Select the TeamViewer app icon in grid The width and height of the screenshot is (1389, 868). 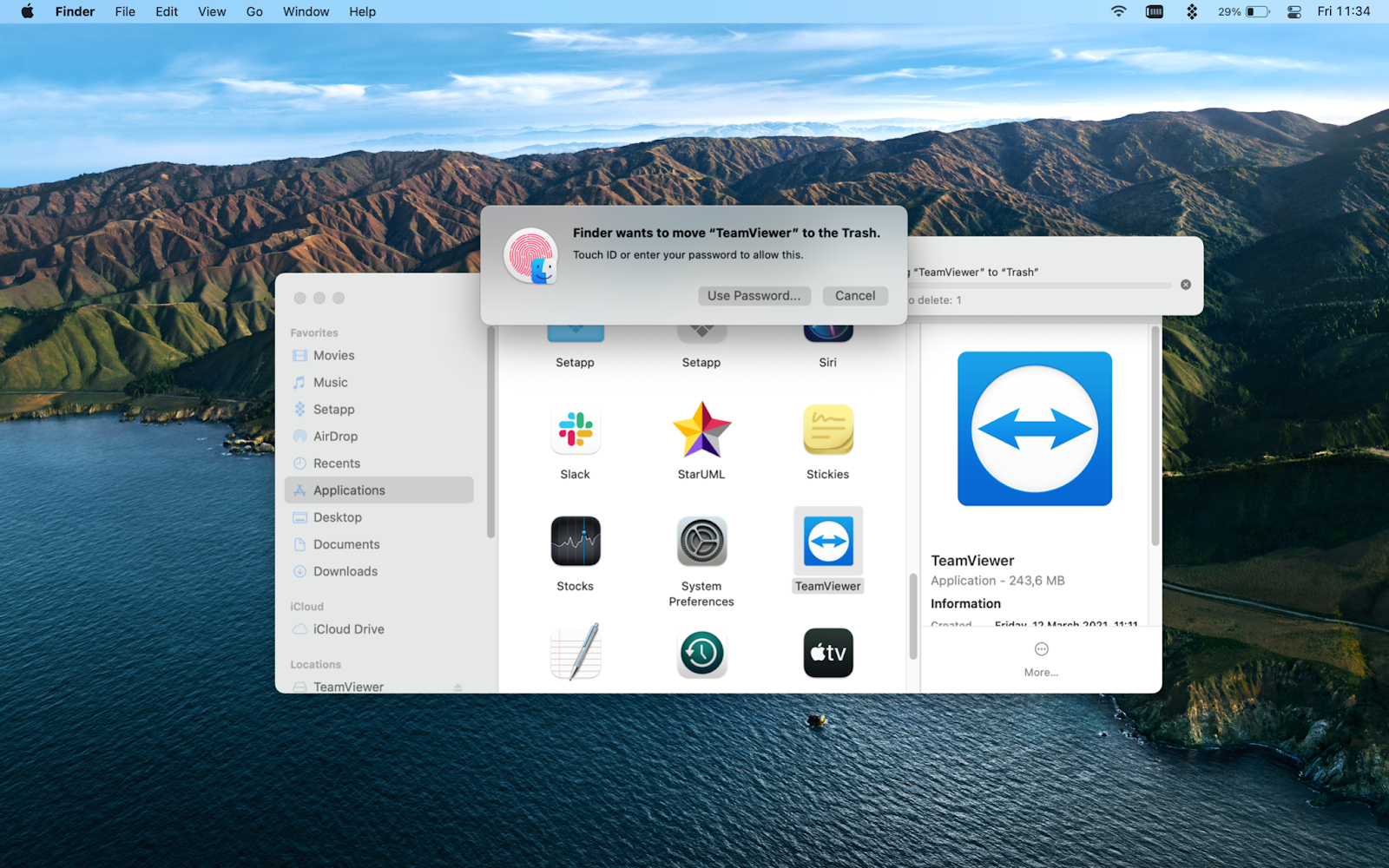click(828, 541)
